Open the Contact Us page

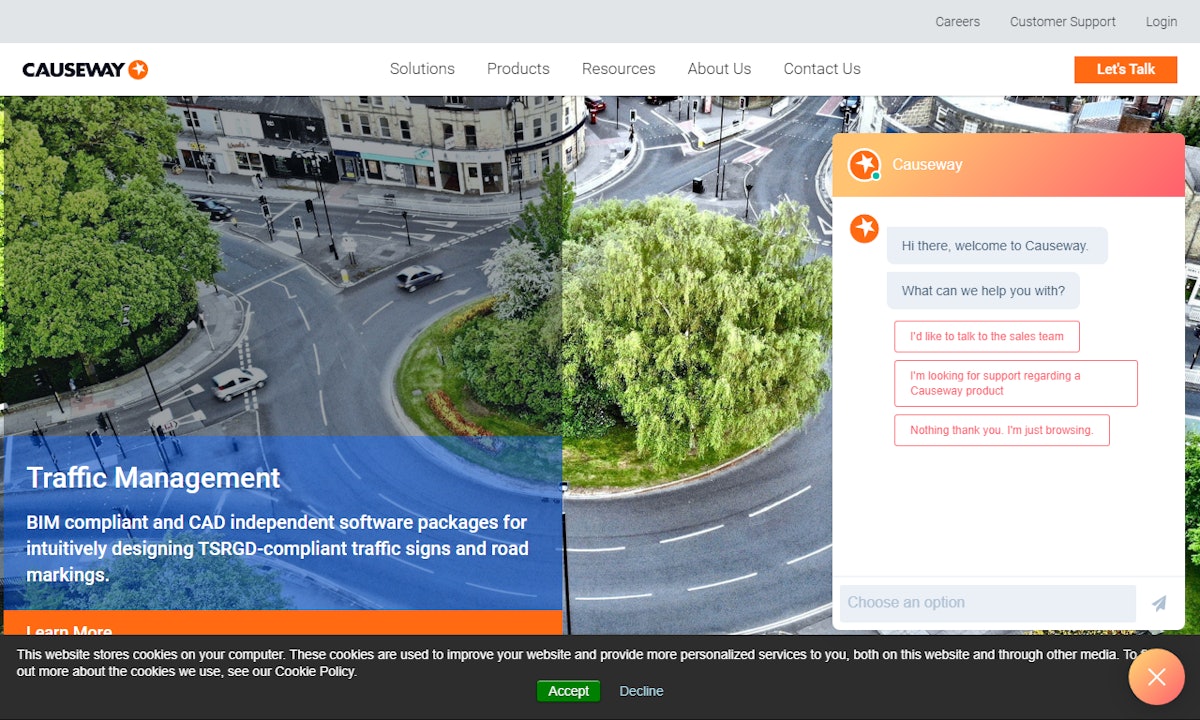click(821, 69)
